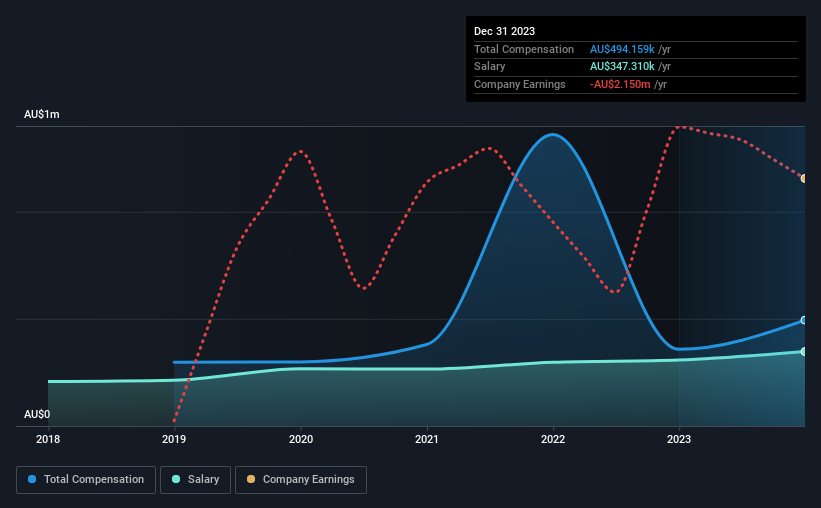Click the Company Earnings tooltip row label
This screenshot has height=508, width=821.
pyautogui.click(x=519, y=84)
